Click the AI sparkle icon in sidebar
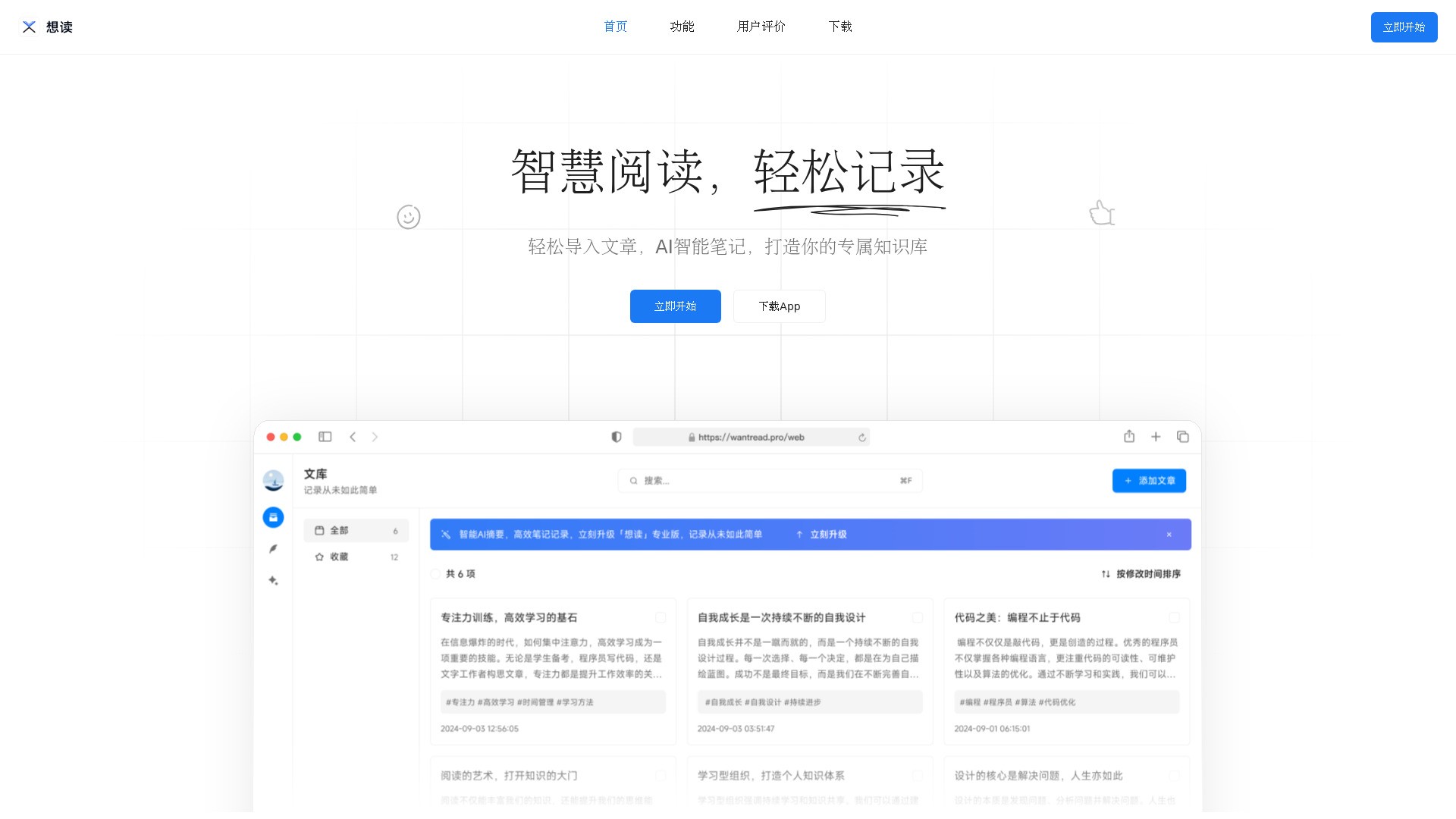Viewport: 1456px width, 819px height. point(273,580)
